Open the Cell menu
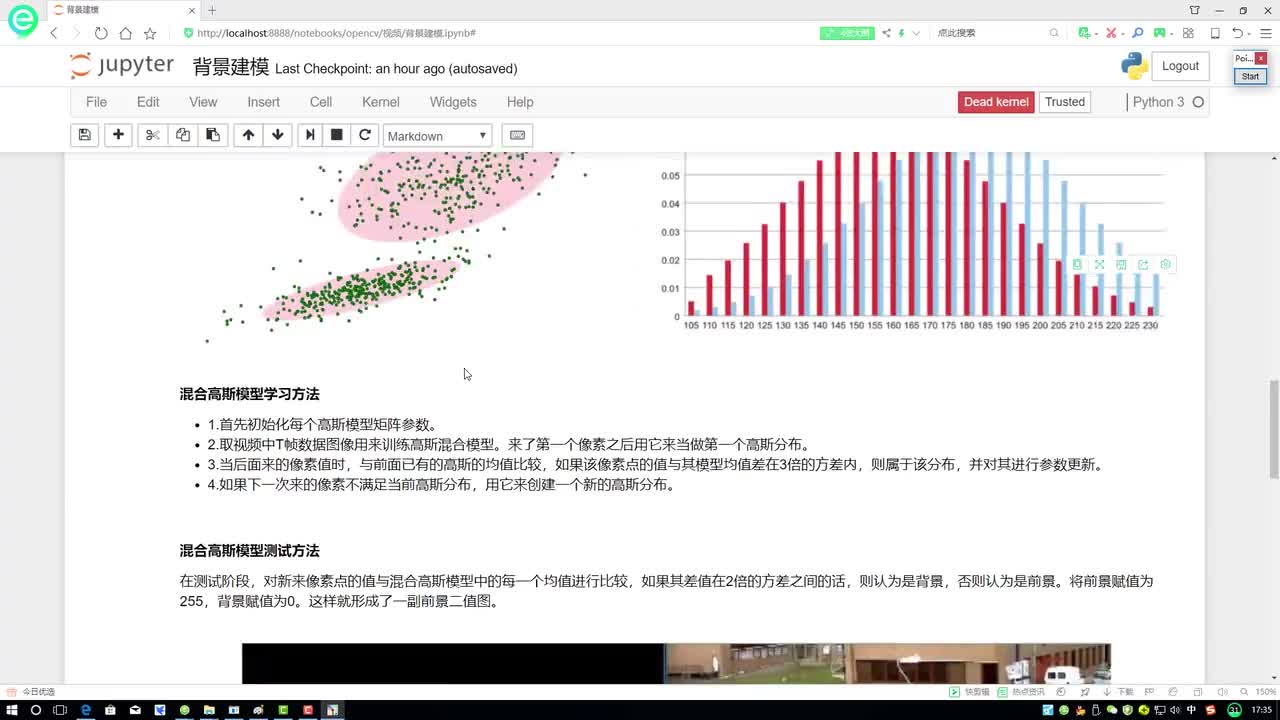Viewport: 1280px width, 720px height. coord(321,102)
